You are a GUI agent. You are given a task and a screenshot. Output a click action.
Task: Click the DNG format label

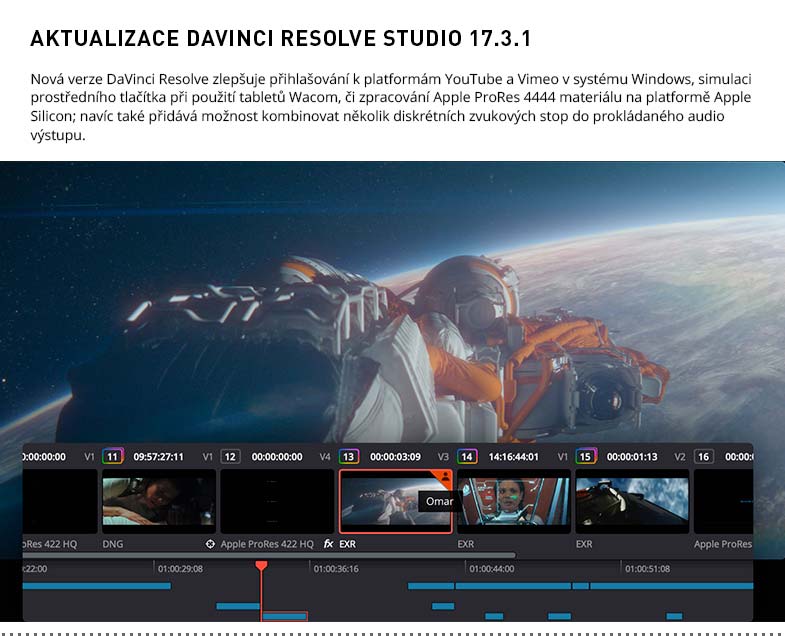(113, 544)
